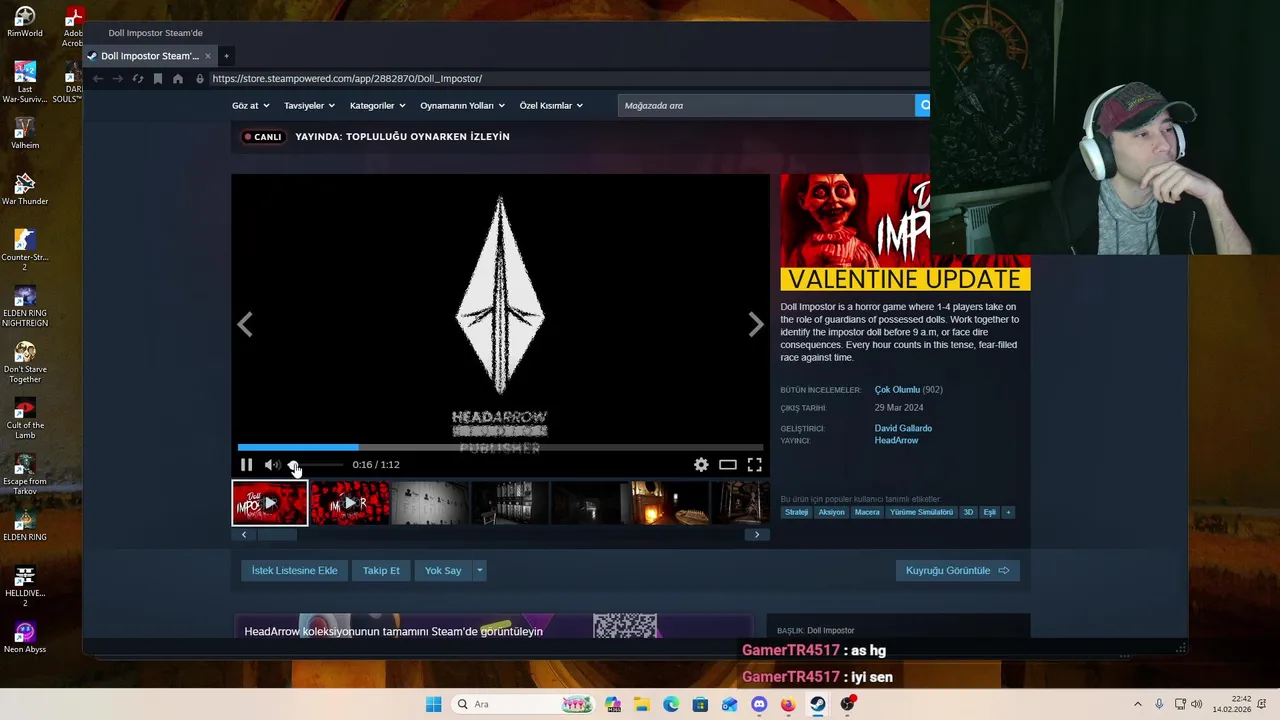The image size is (1280, 720).
Task: Click the bookmark icon in the toolbar
Action: tap(158, 79)
